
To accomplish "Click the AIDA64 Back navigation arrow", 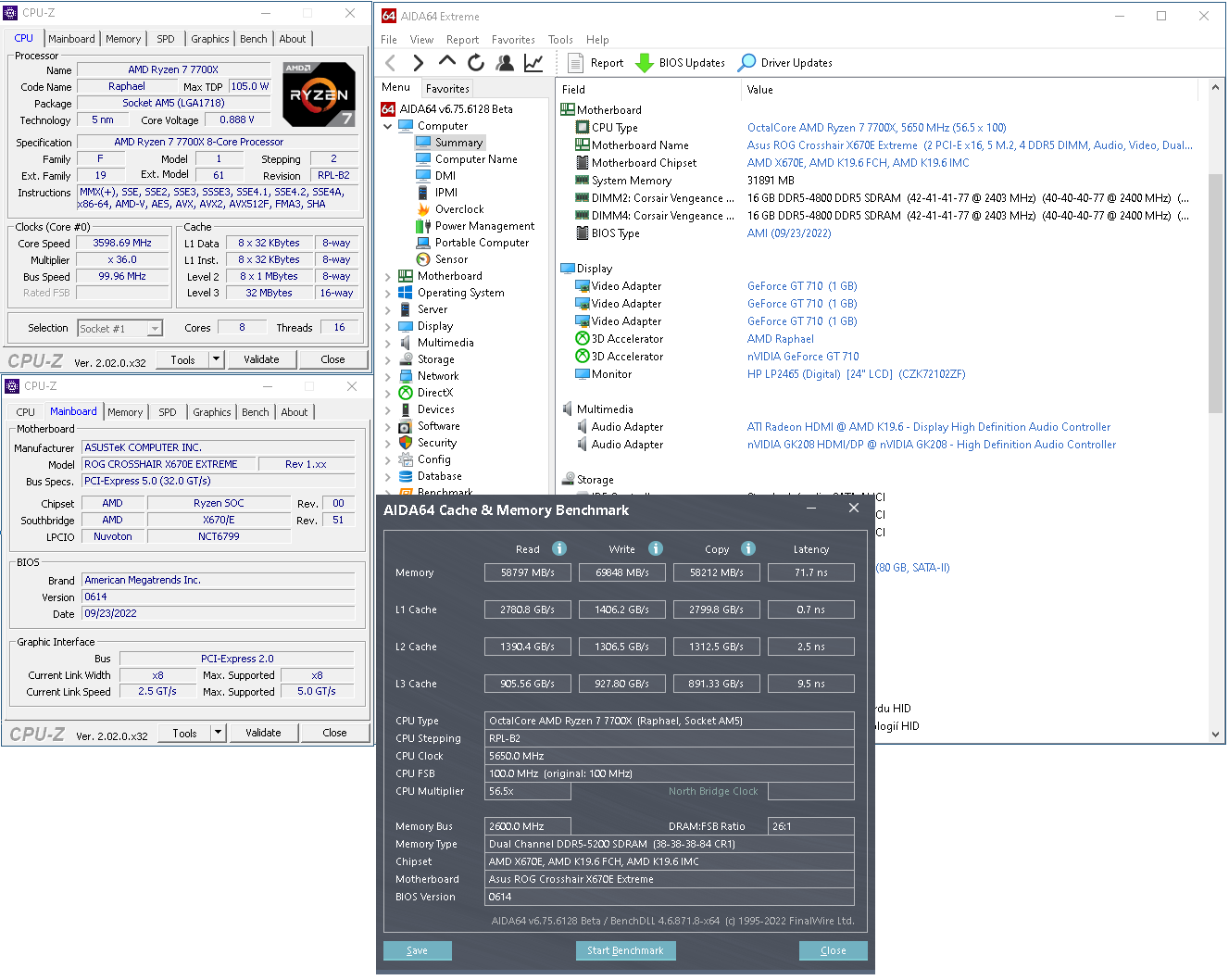I will pos(390,63).
